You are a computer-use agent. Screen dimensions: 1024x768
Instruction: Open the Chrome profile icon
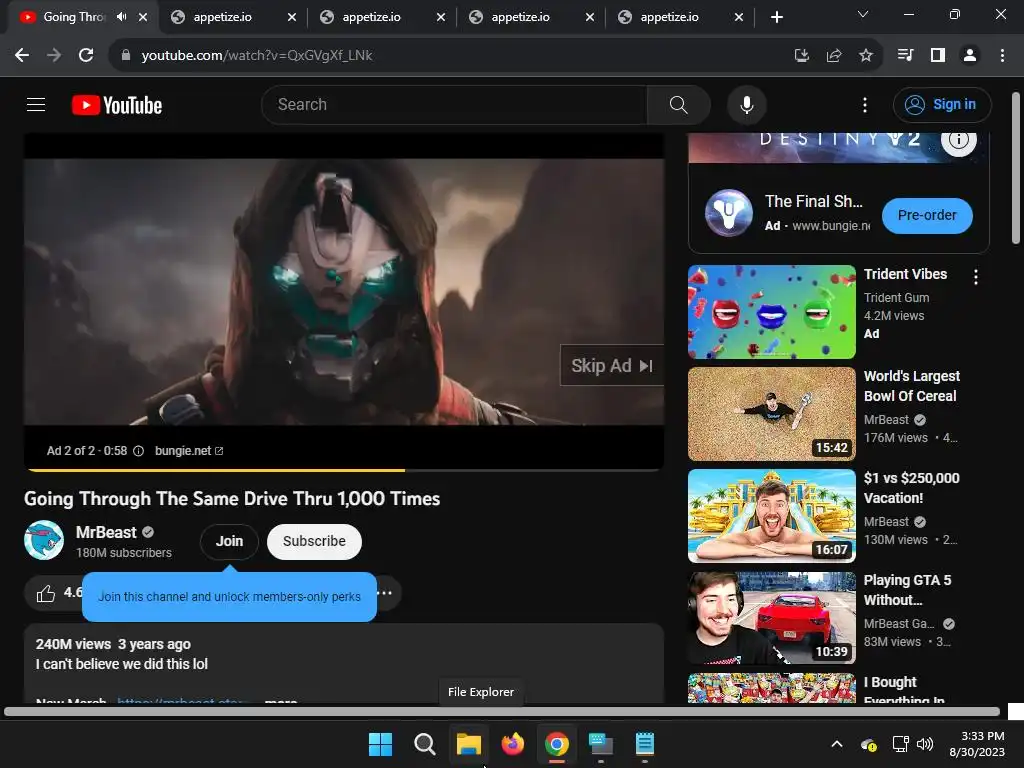tap(970, 56)
